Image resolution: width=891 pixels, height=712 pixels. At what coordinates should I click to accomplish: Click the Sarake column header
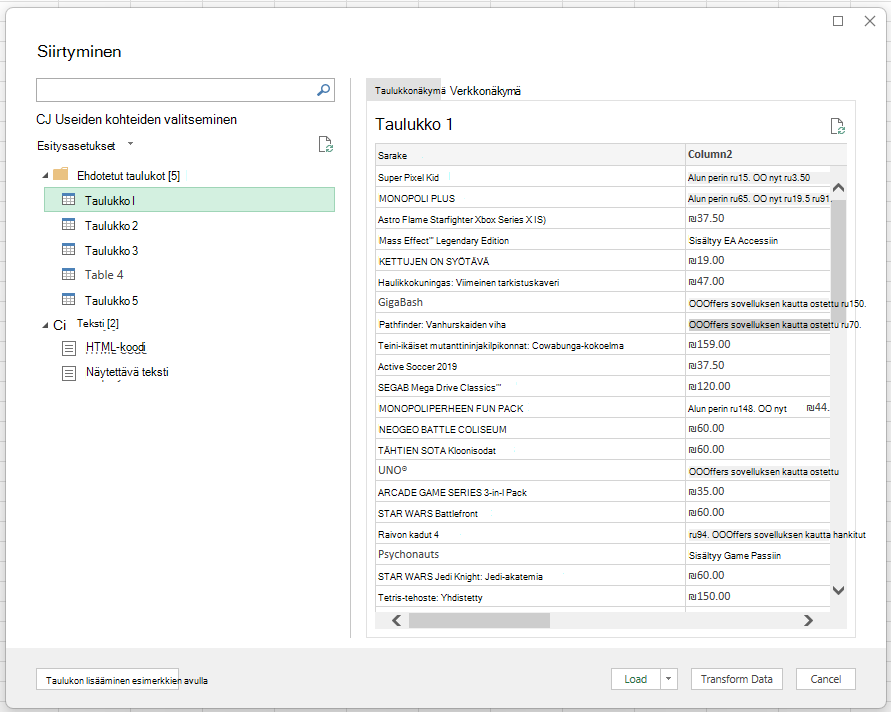[530, 155]
